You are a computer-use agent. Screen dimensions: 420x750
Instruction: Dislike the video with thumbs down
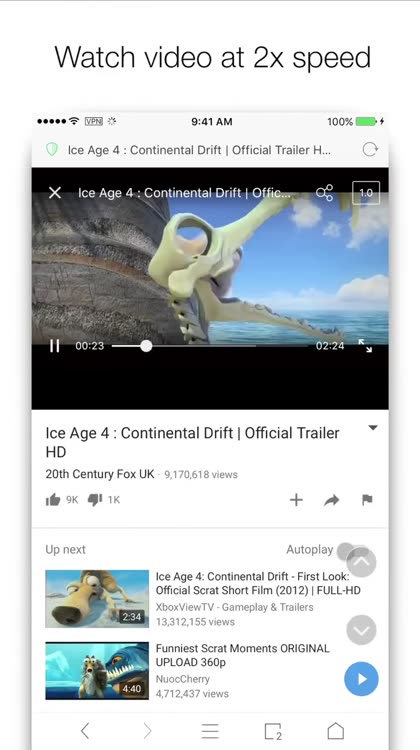pyautogui.click(x=95, y=500)
